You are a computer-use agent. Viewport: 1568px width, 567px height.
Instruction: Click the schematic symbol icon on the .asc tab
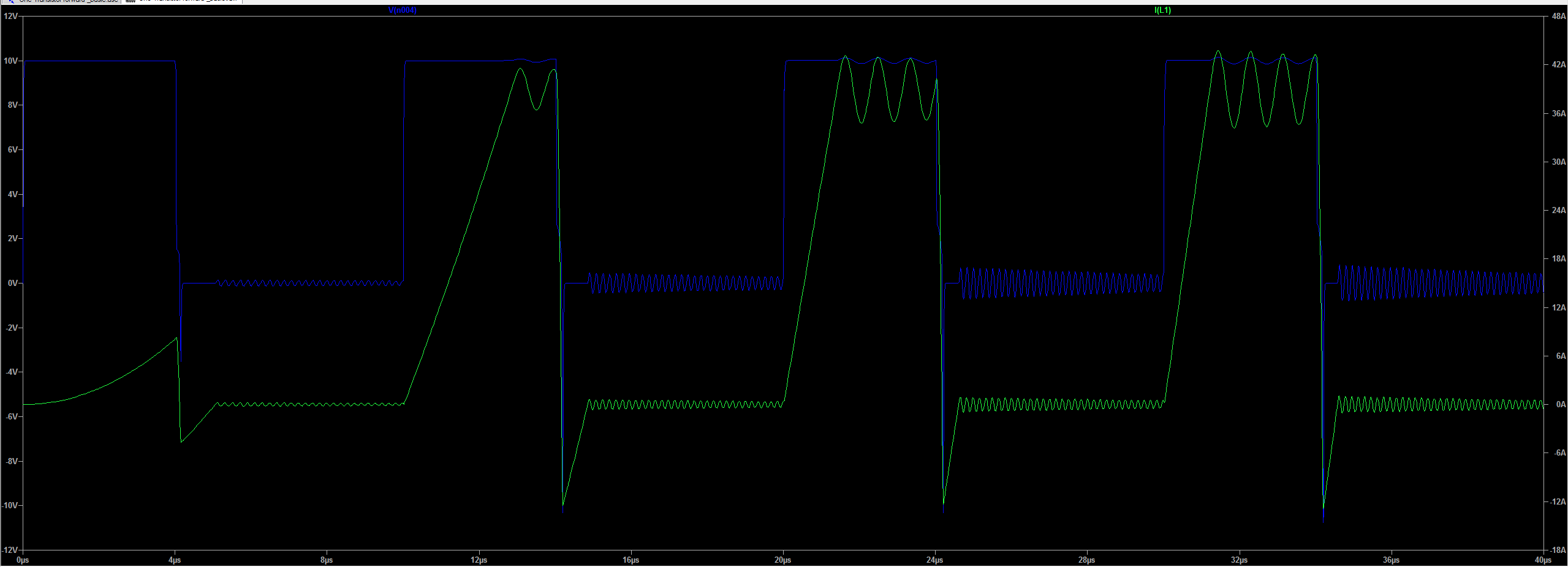[11, 2]
